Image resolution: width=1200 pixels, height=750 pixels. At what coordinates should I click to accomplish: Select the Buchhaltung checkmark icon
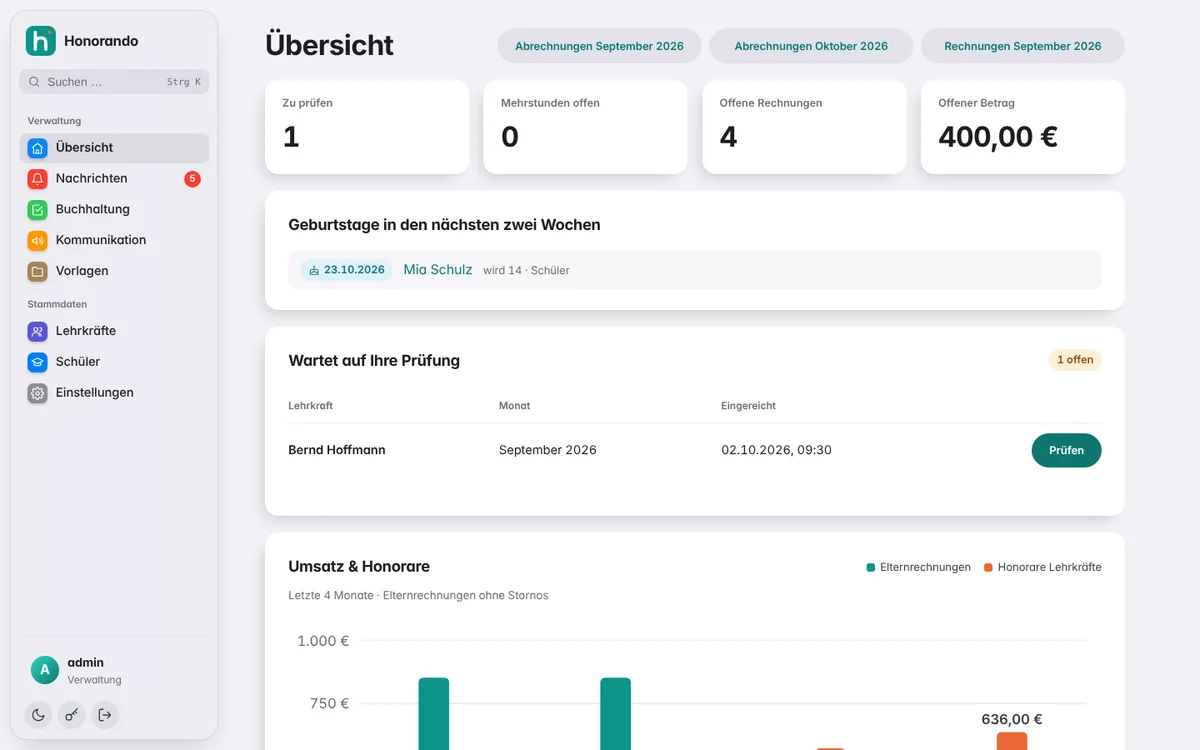click(x=38, y=210)
